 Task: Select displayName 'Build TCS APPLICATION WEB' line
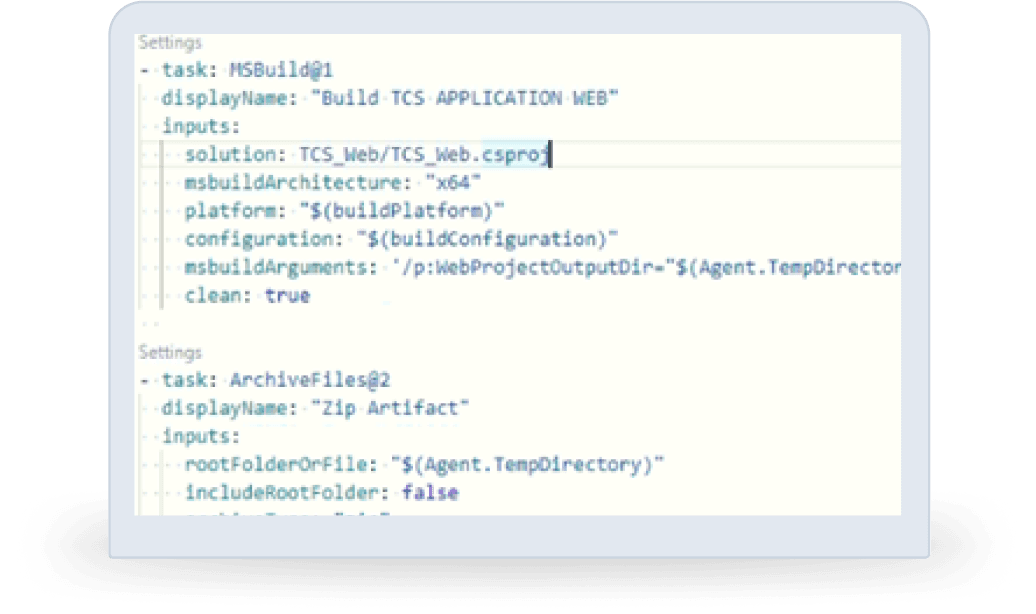click(x=390, y=98)
